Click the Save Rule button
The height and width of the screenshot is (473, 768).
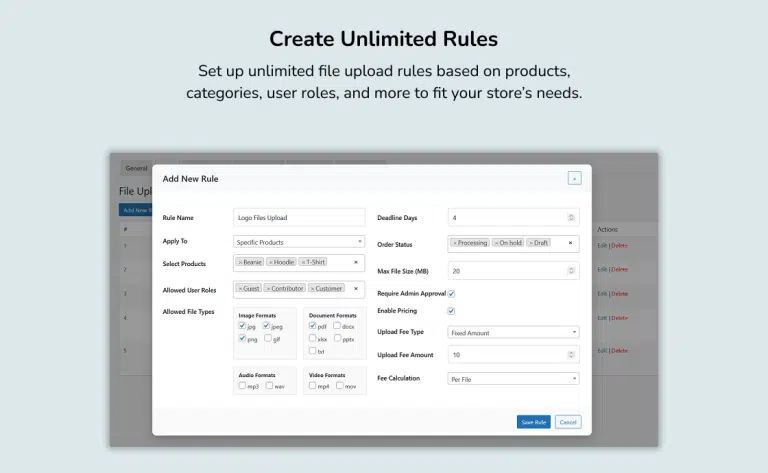click(532, 422)
